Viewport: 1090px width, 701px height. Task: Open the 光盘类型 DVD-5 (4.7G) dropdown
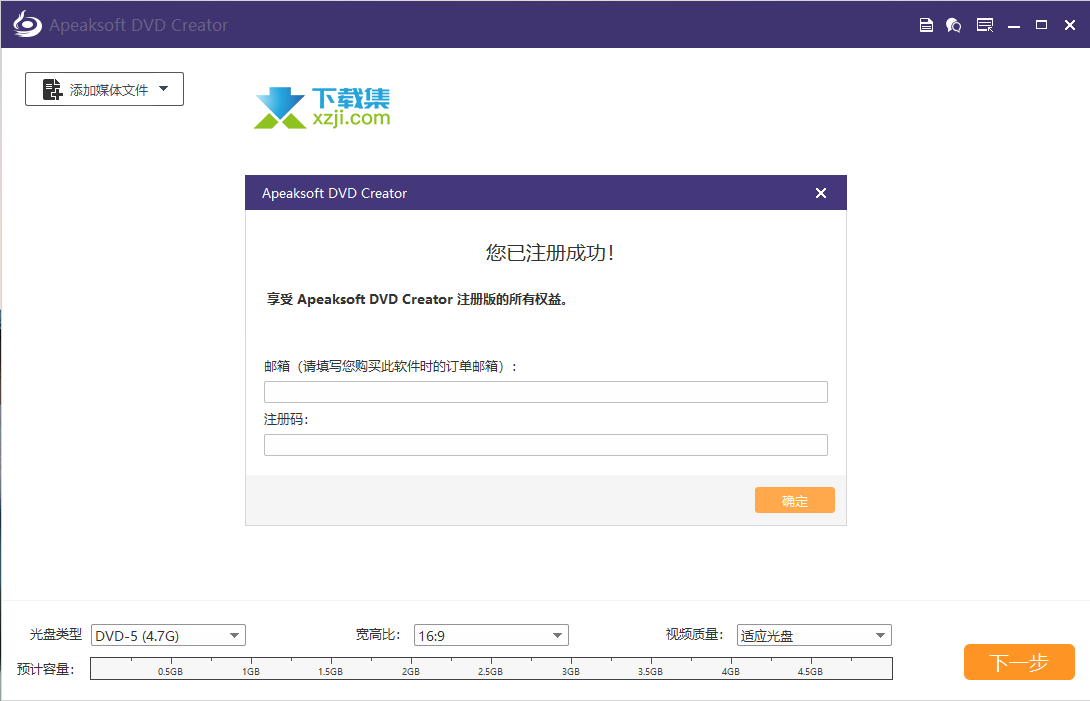(168, 635)
